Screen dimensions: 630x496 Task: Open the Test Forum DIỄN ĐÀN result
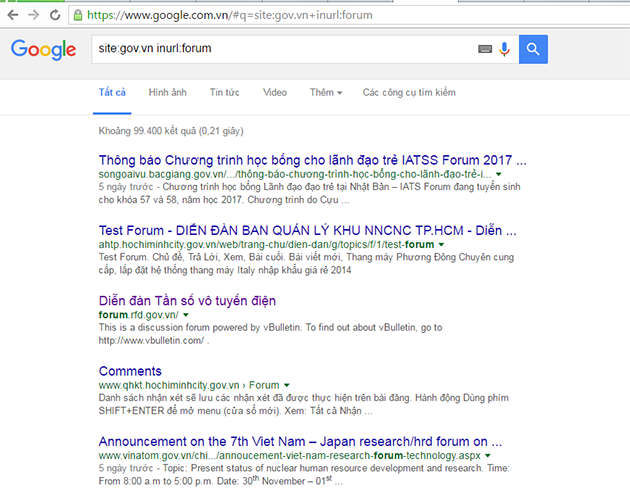pos(307,230)
